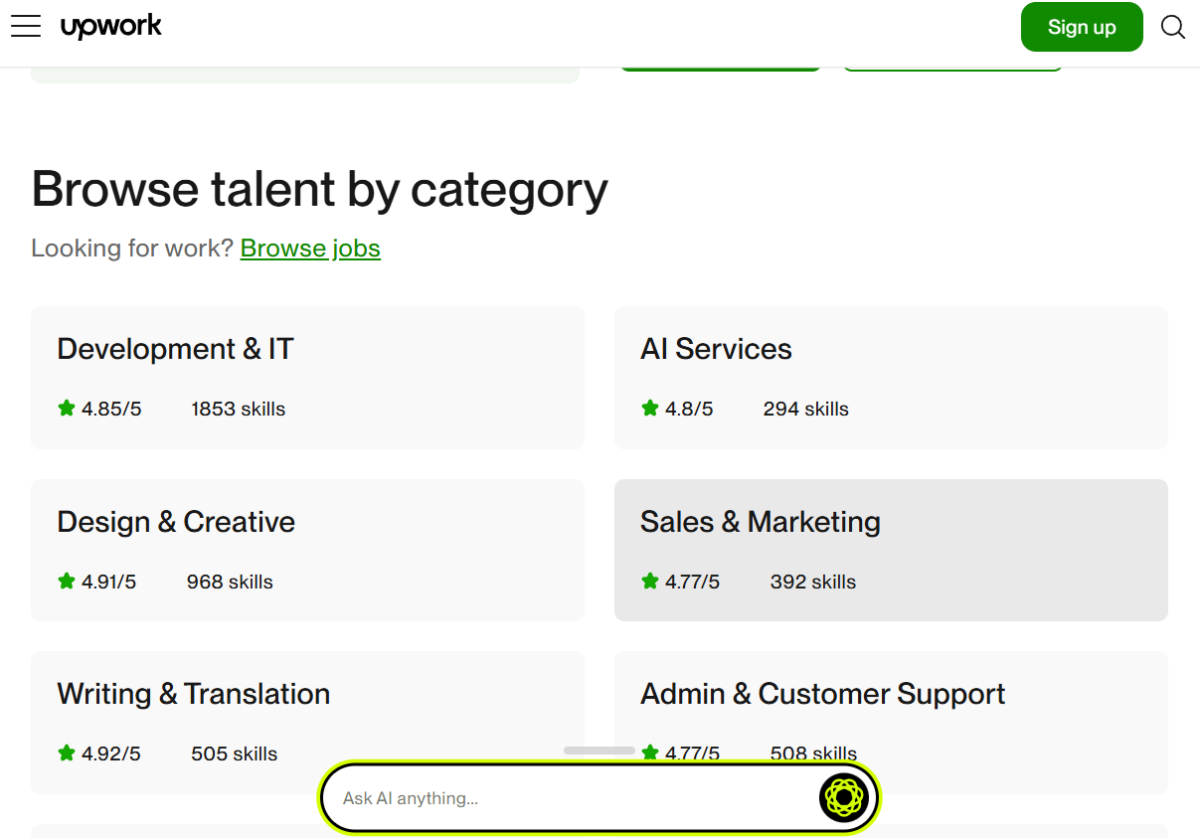Open the AI Services category

pos(890,377)
